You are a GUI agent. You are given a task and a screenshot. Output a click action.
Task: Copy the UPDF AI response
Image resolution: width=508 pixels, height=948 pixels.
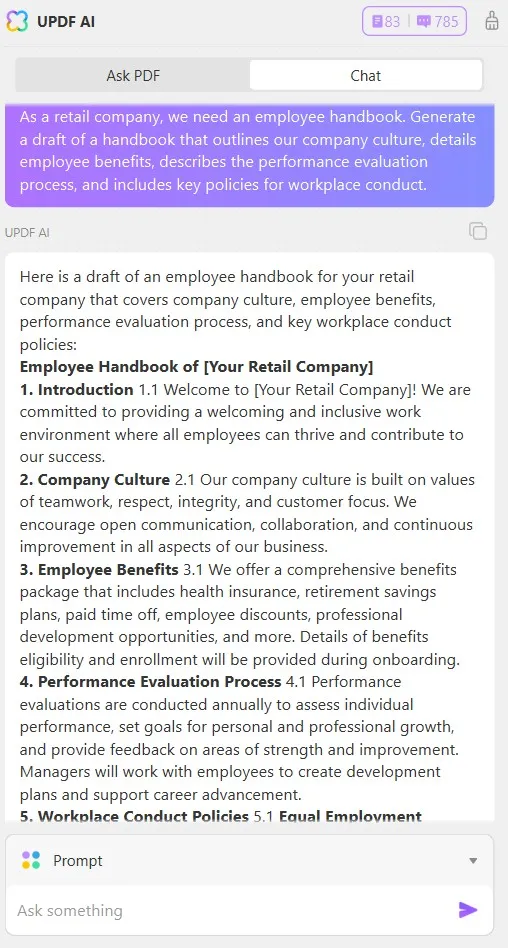[478, 231]
